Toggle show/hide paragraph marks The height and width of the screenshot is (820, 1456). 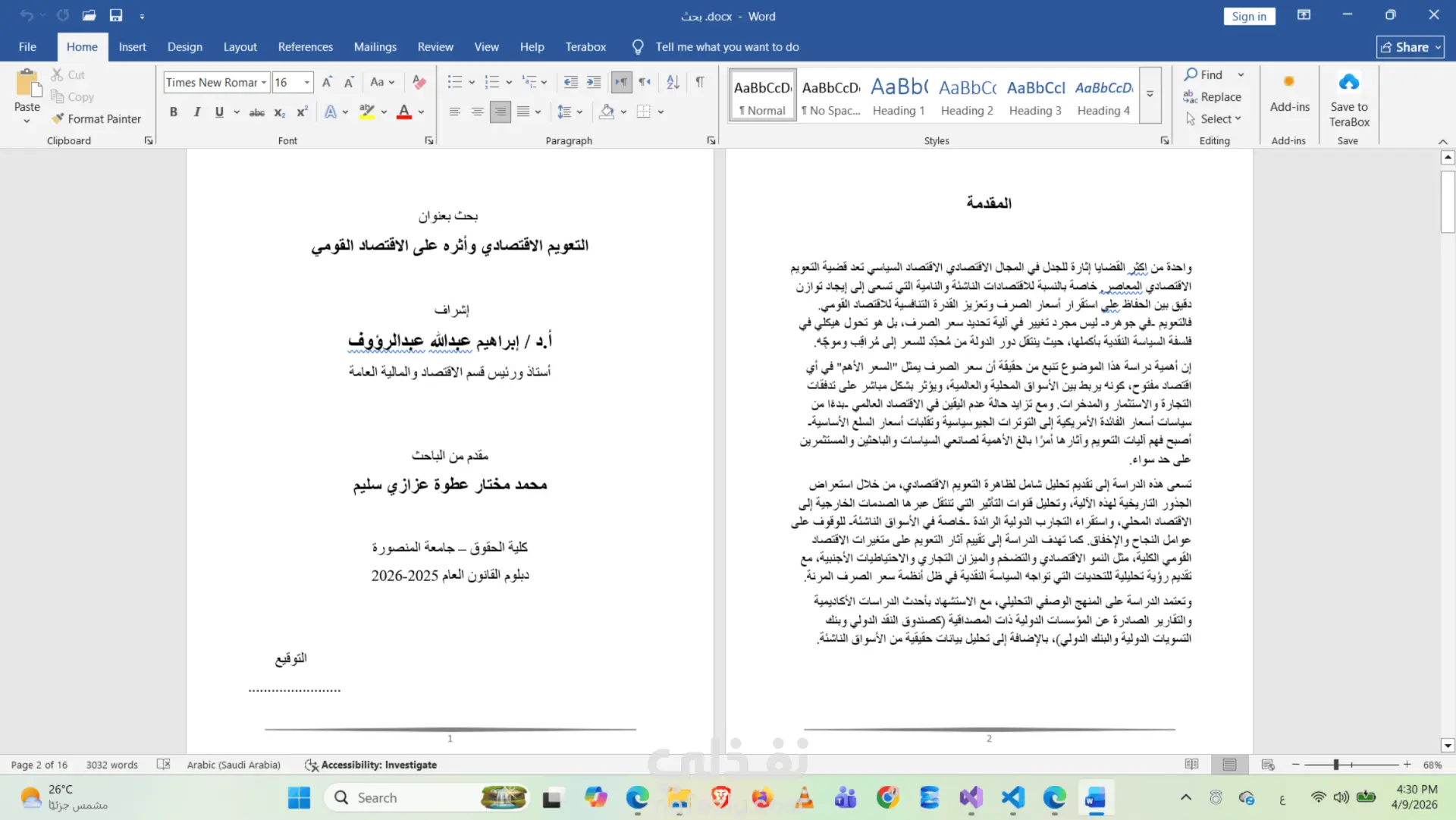tap(700, 82)
